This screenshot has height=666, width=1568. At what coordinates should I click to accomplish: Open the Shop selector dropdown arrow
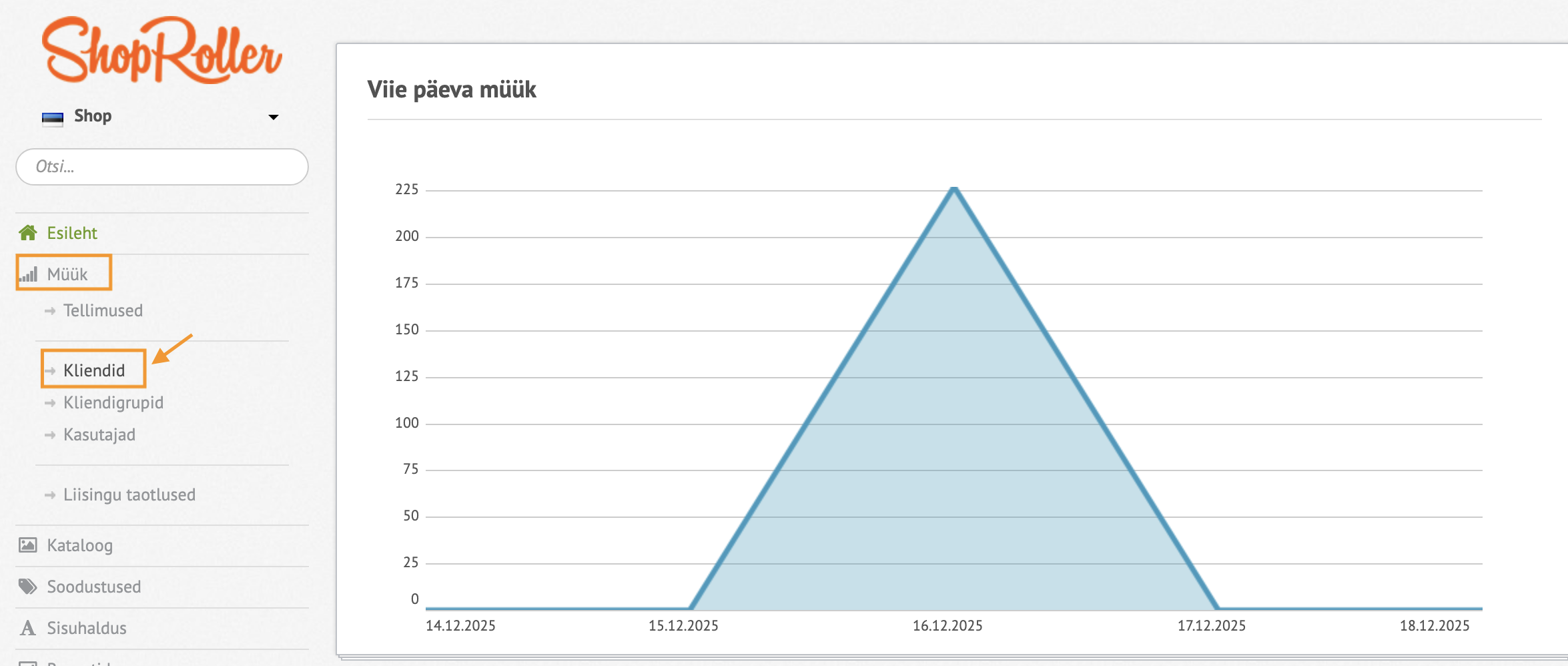pyautogui.click(x=274, y=117)
